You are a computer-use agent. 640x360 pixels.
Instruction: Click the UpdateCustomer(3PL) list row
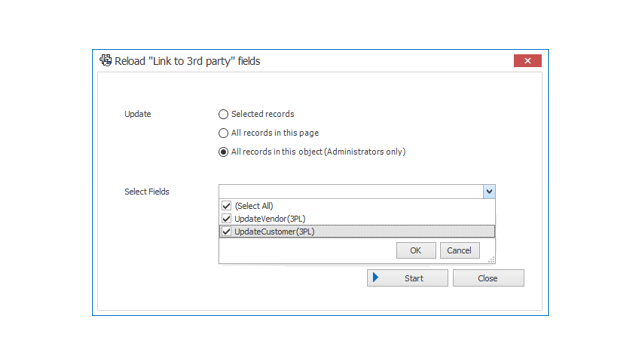click(357, 231)
